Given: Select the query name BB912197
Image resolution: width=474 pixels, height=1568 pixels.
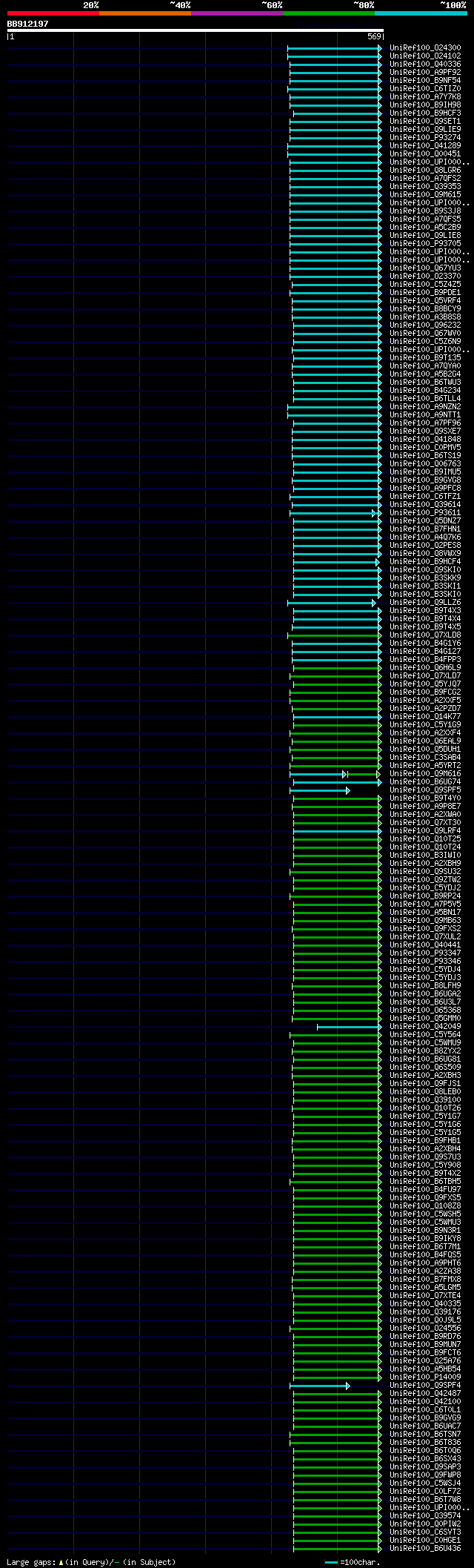Looking at the screenshot, I should click(x=28, y=24).
